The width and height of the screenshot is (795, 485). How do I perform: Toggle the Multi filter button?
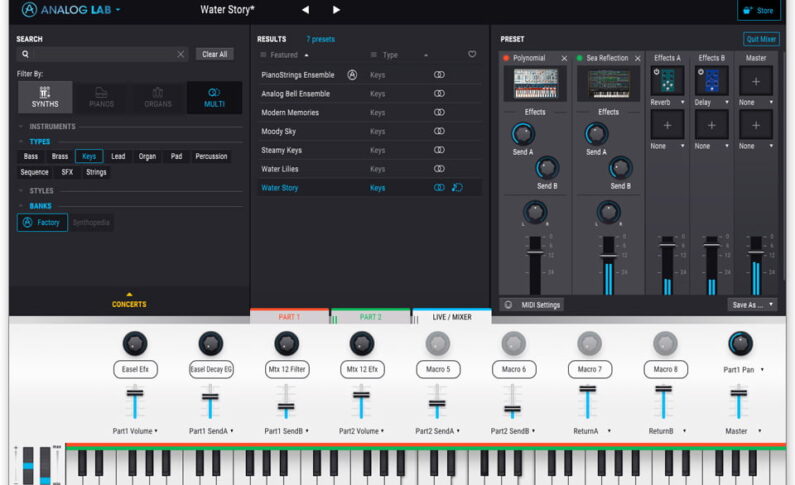click(214, 97)
